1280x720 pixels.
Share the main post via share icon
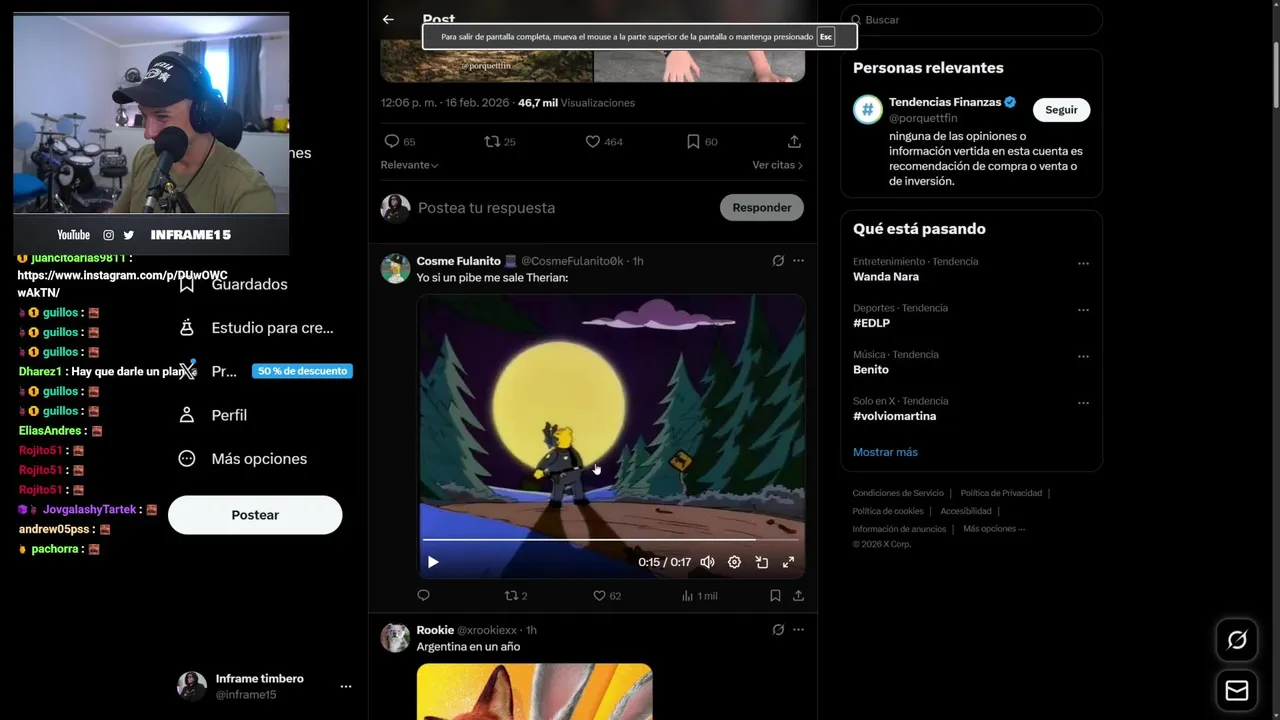[x=794, y=142]
